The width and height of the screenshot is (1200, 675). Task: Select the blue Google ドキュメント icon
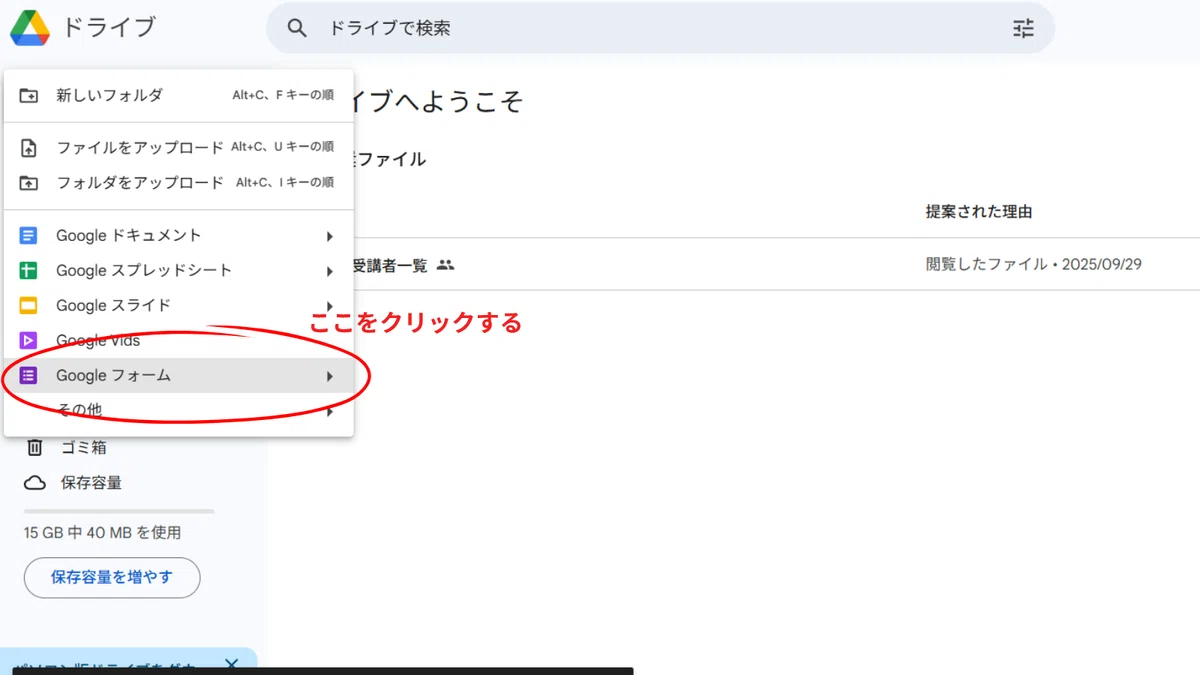29,236
